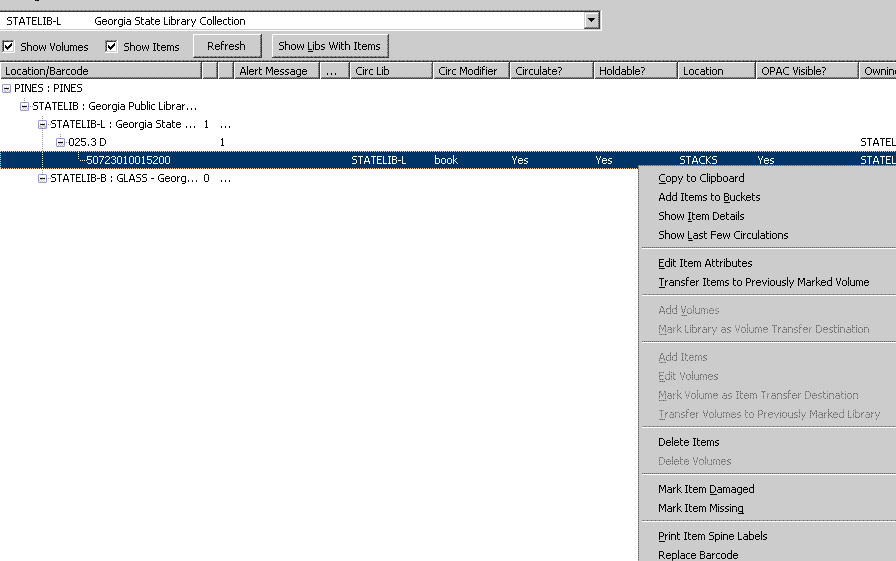
Task: Toggle the Show Volumes checkbox
Action: [8, 46]
